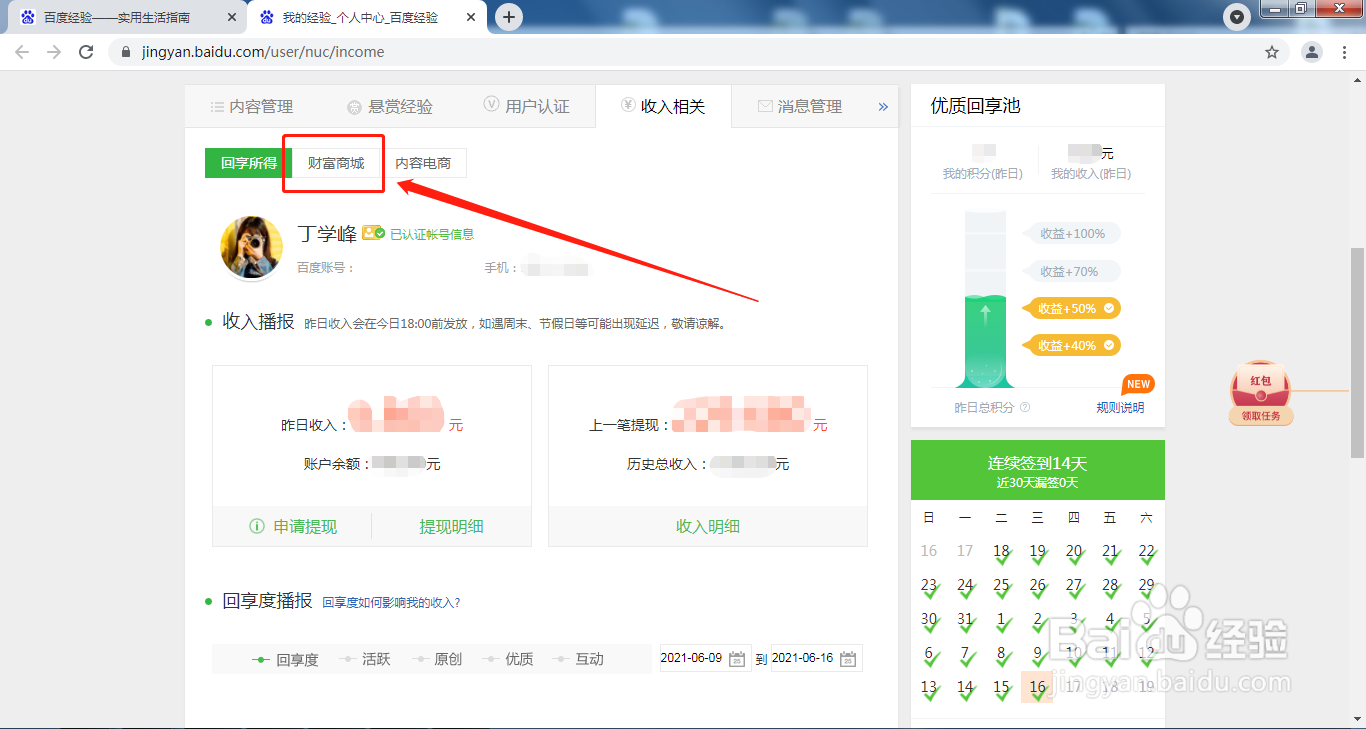This screenshot has height=729, width=1366.
Task: Select calendar day 31 in the sign-in calendar
Action: coord(965,620)
